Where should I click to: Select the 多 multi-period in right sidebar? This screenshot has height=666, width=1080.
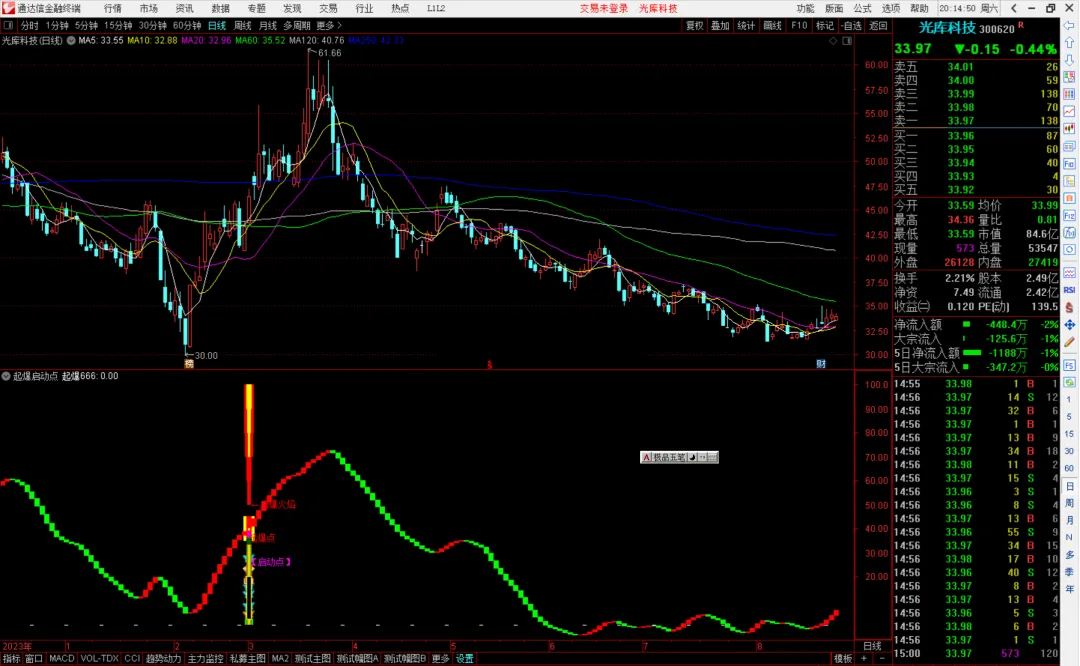pos(1069,555)
